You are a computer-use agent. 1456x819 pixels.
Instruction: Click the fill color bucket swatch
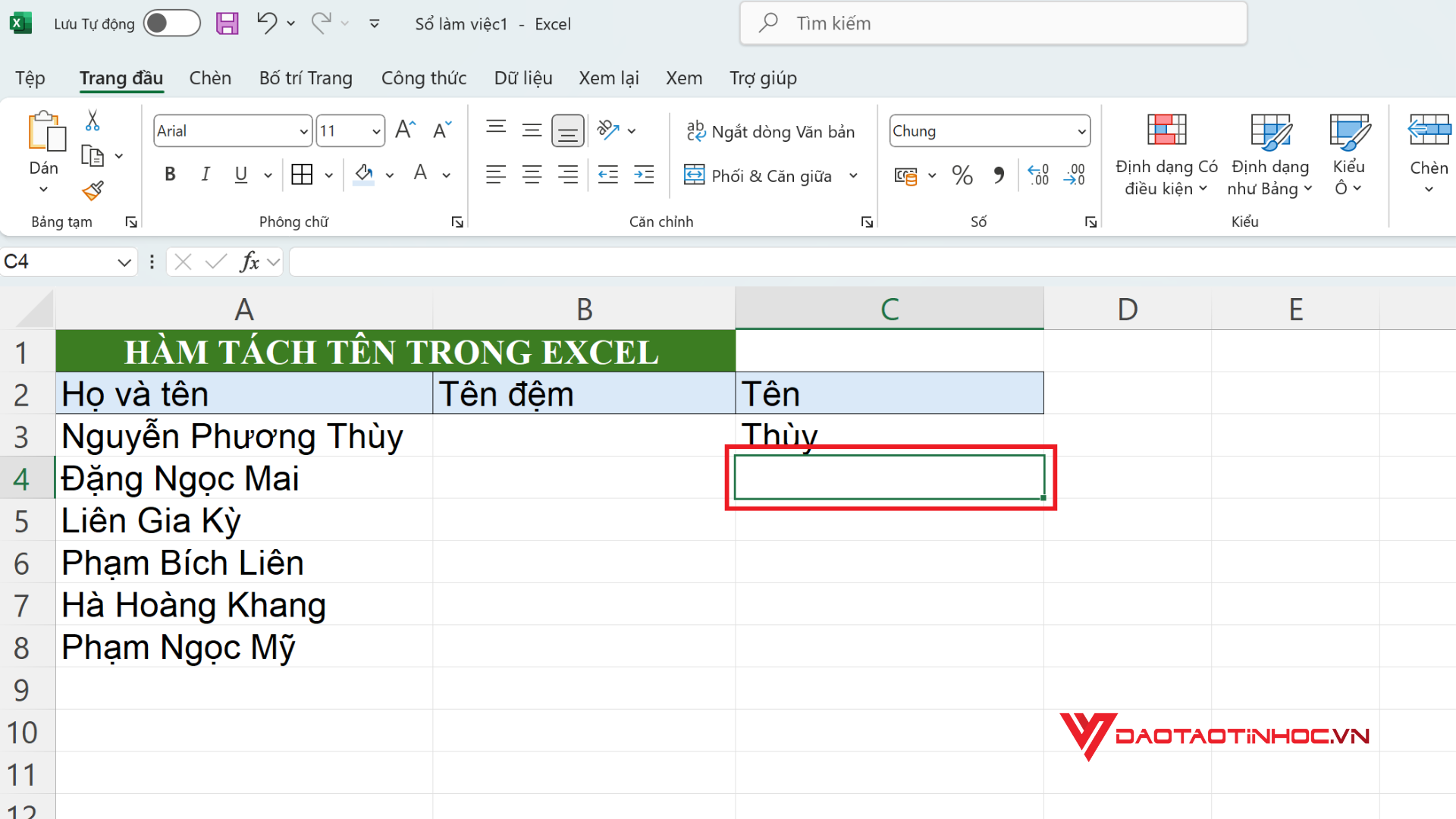[364, 175]
